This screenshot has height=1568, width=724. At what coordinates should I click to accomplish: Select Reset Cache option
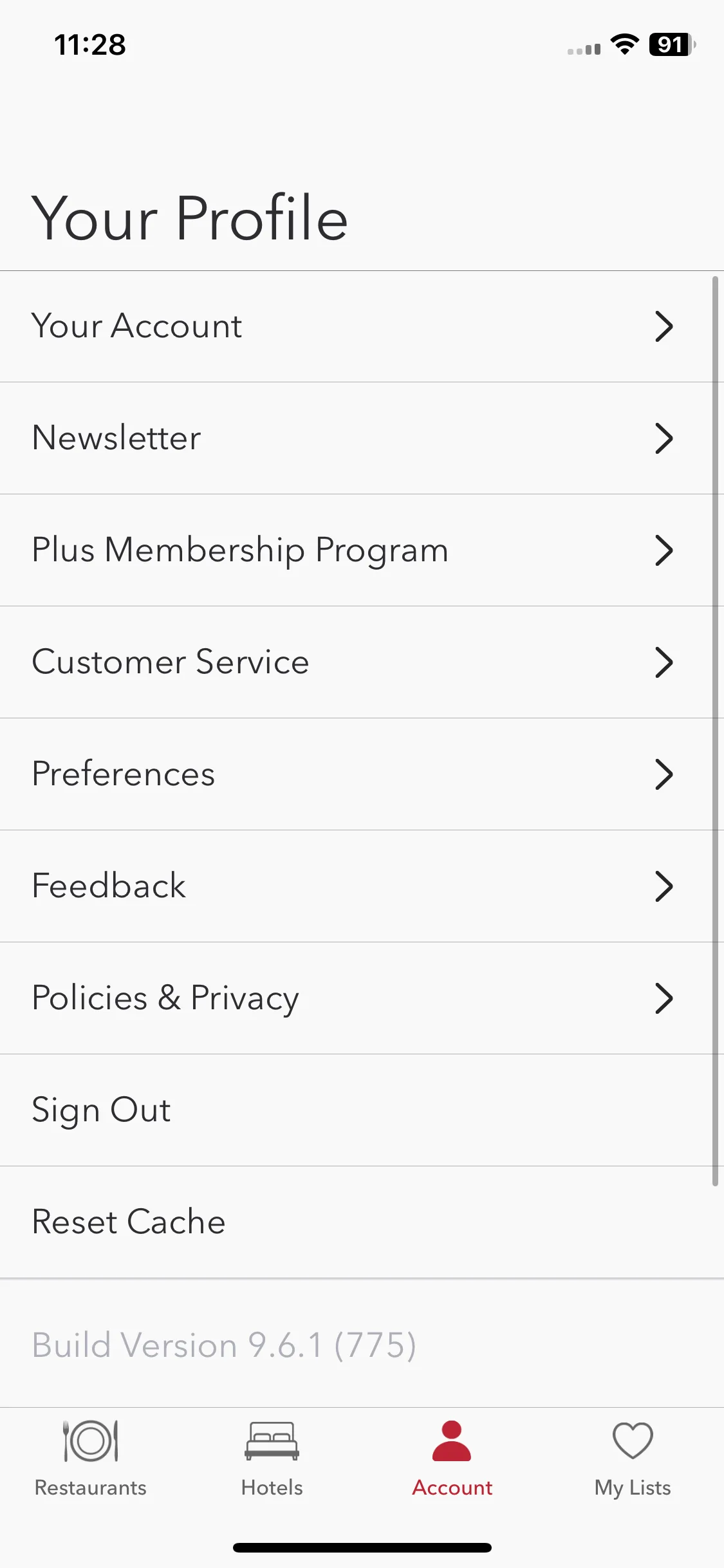point(362,1222)
